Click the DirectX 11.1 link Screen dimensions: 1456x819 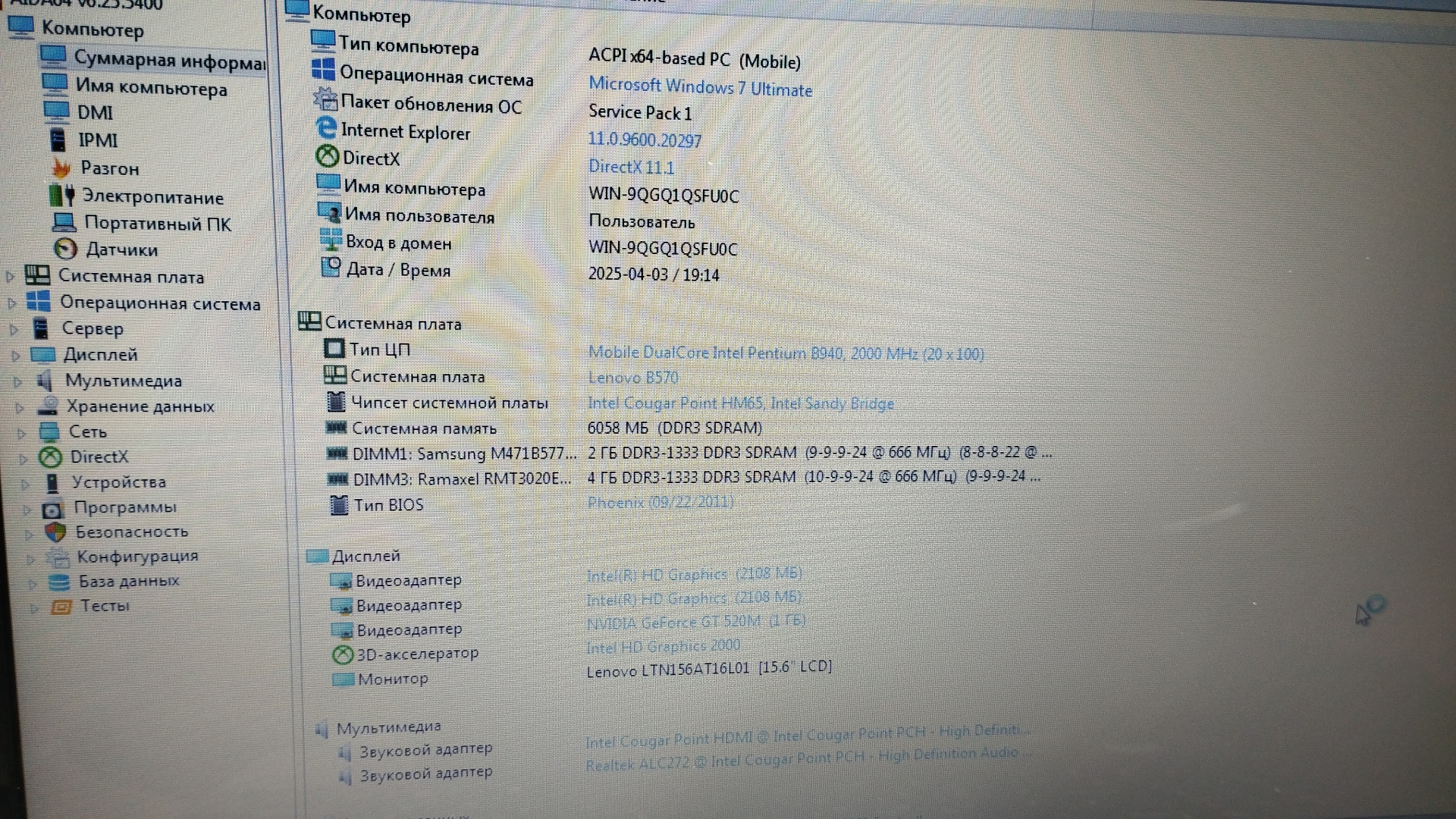pyautogui.click(x=631, y=167)
